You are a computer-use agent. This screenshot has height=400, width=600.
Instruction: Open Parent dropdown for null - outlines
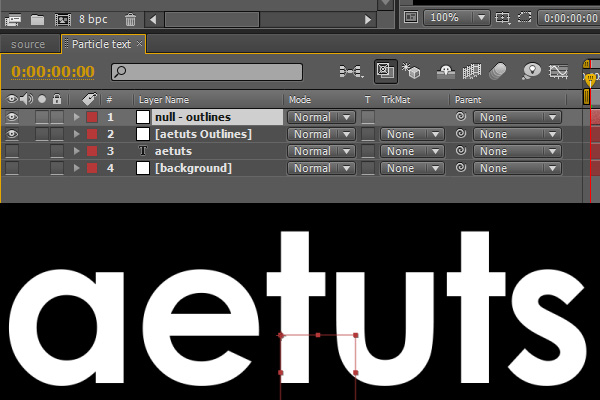pos(517,117)
